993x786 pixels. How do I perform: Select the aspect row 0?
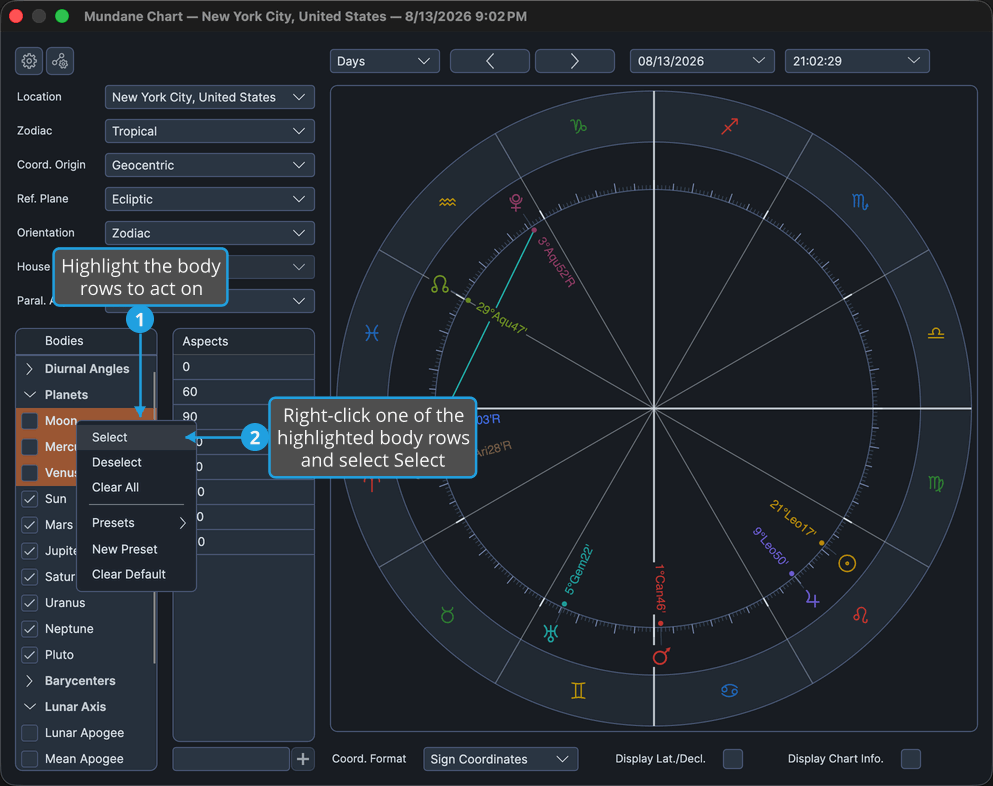tap(244, 367)
